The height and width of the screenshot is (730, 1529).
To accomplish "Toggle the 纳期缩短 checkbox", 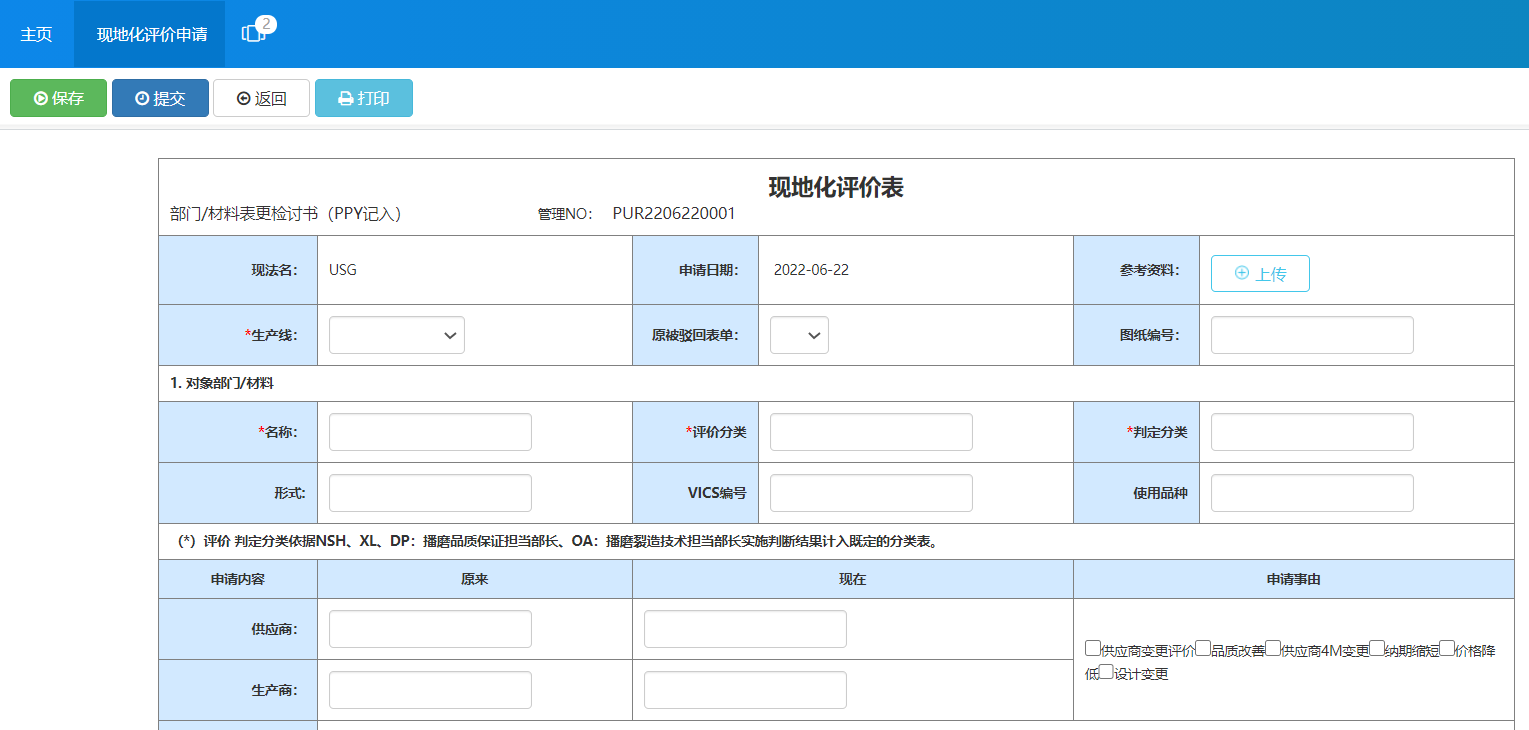I will coord(1377,648).
